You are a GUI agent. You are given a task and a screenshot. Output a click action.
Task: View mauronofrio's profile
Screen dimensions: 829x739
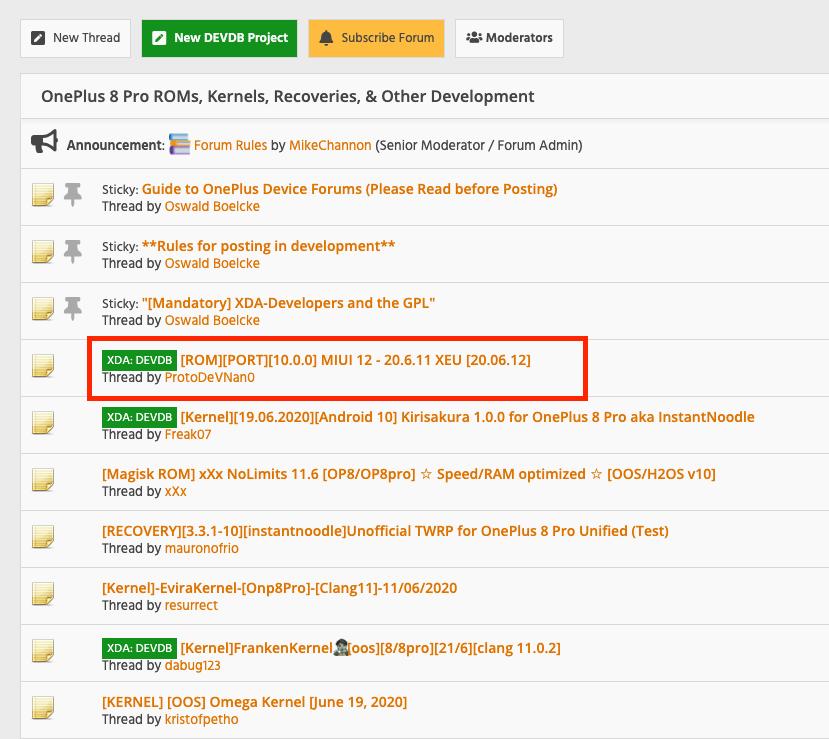click(201, 549)
